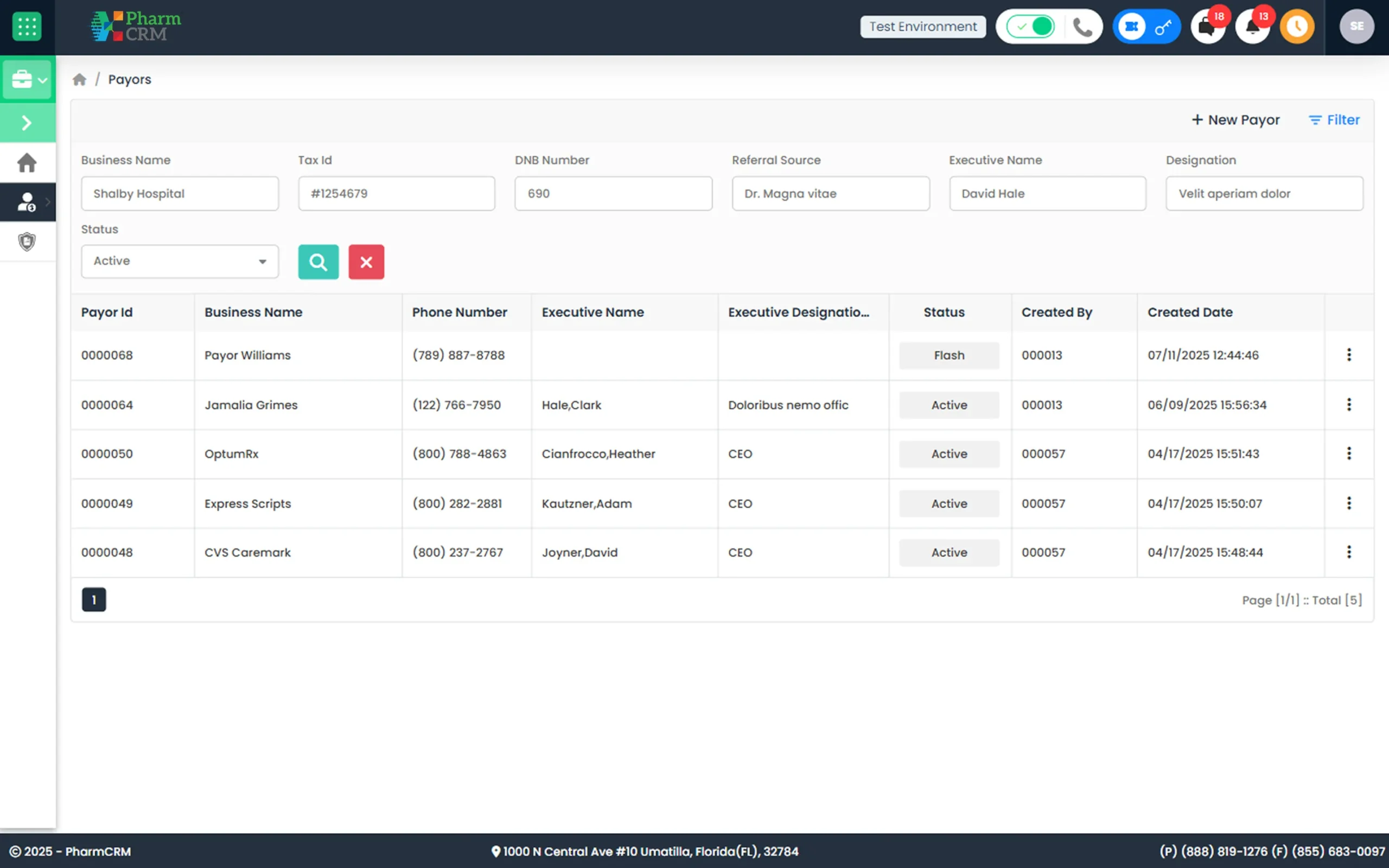Click the green search button
The height and width of the screenshot is (868, 1389).
(x=318, y=262)
